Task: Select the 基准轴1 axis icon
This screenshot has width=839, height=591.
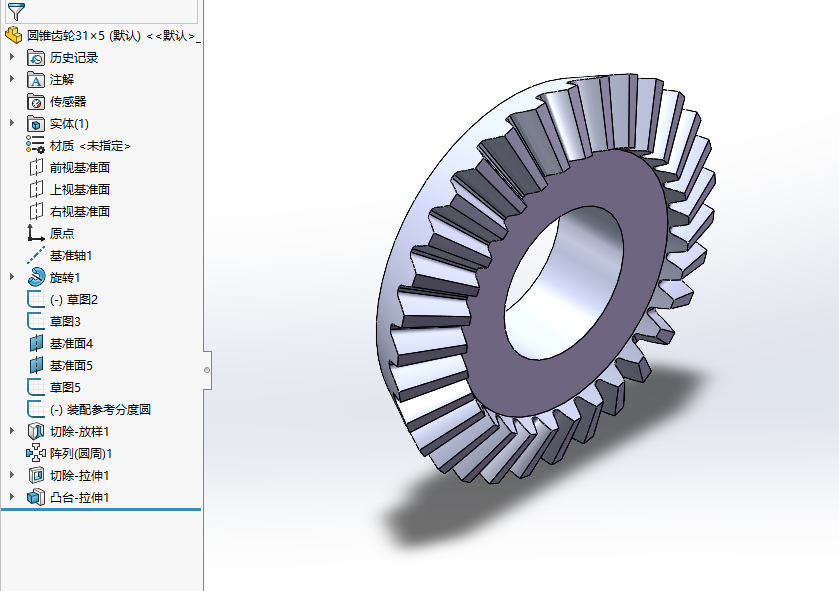Action: pos(35,255)
